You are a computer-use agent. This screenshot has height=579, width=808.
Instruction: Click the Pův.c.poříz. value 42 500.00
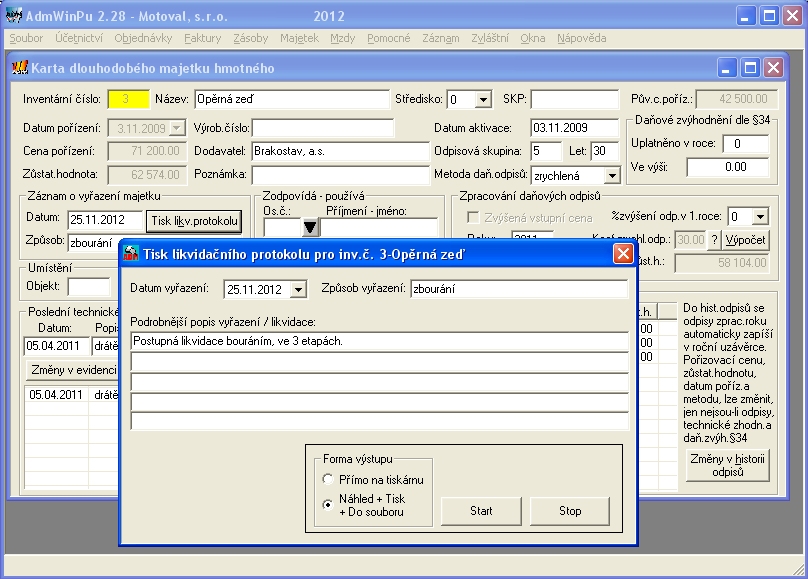(736, 99)
